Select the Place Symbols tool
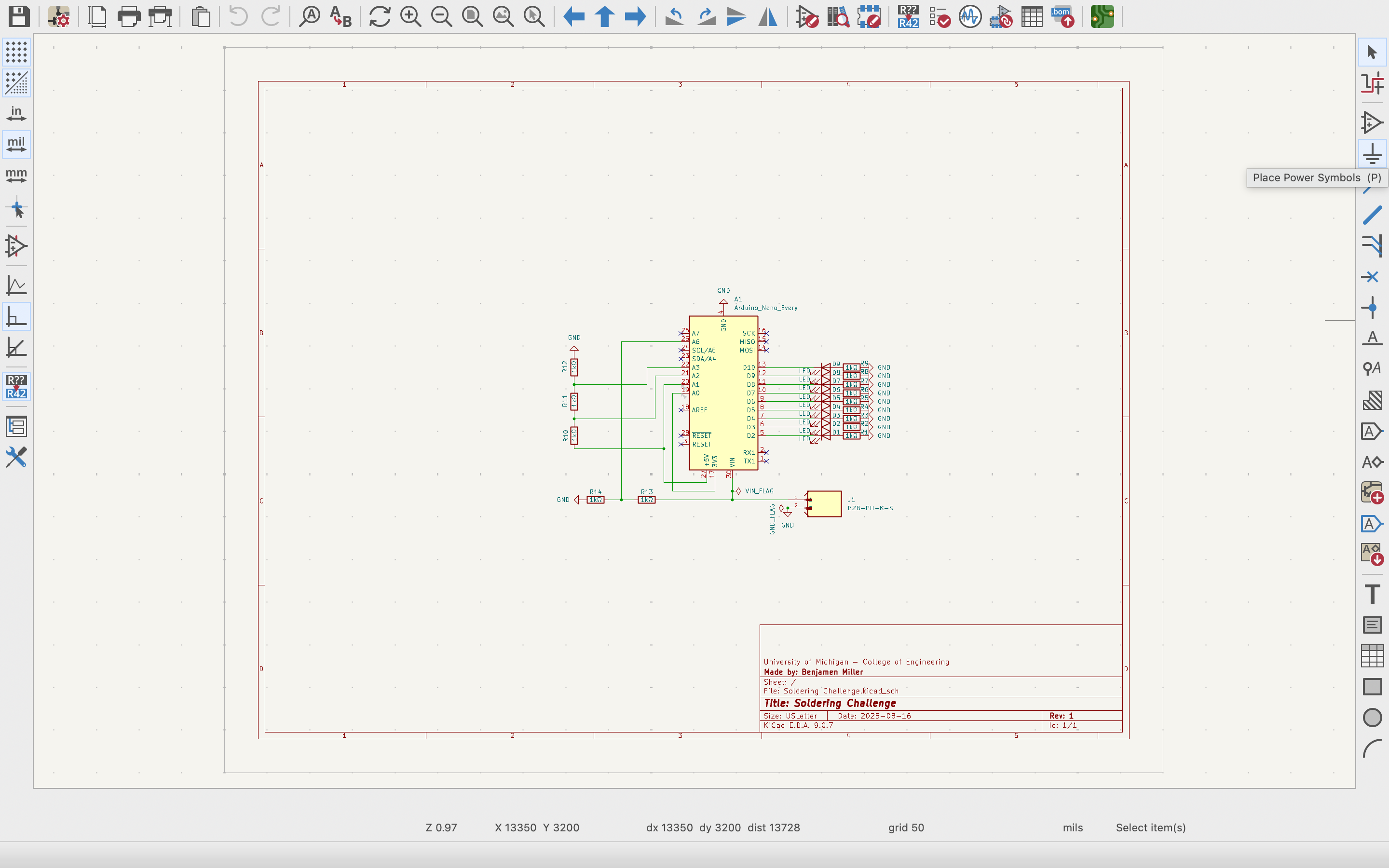The image size is (1389, 868). (x=1372, y=123)
